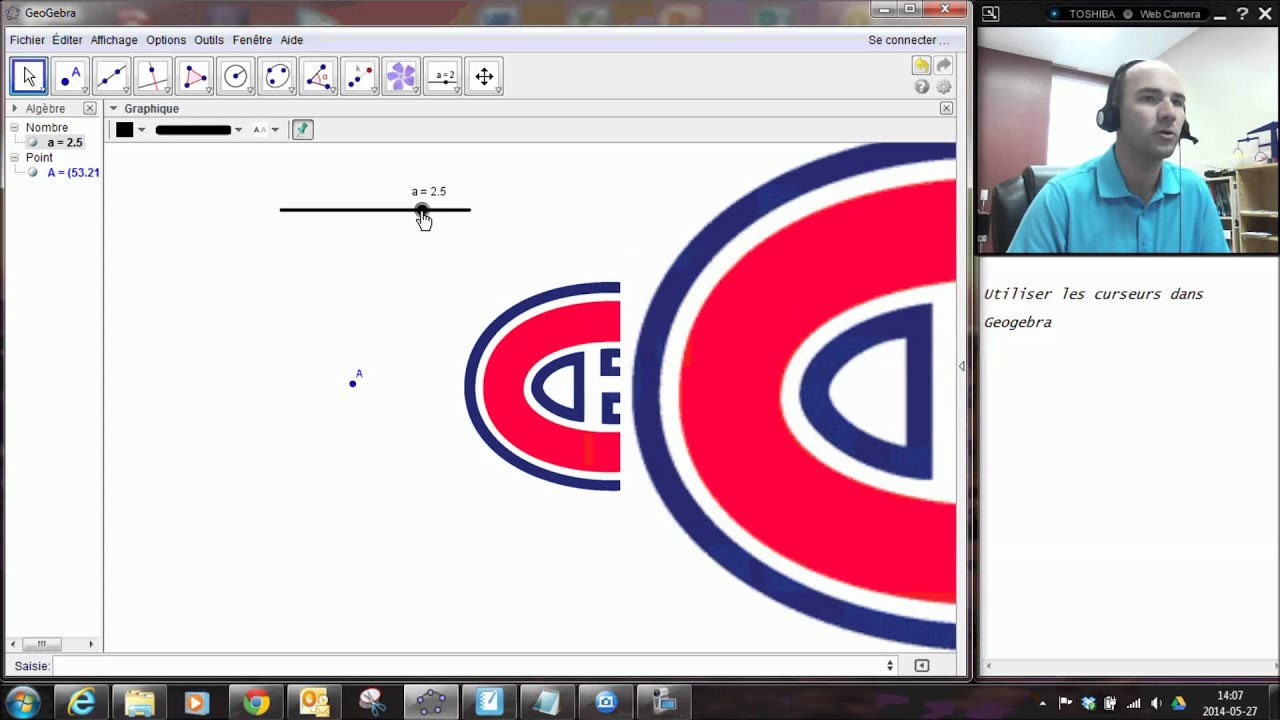Collapse the Point tree group
Screen dimensions: 1280x720
point(15,158)
